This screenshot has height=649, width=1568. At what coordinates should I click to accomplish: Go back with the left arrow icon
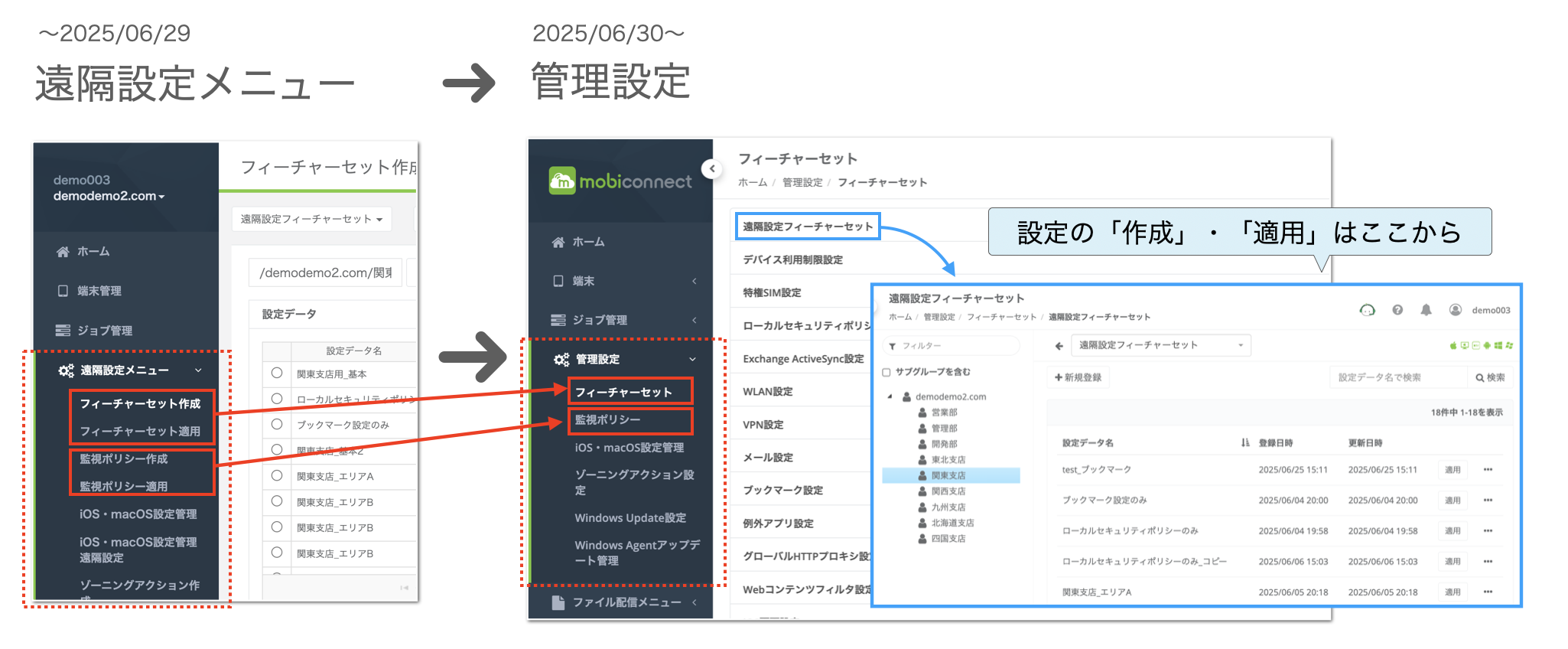click(x=1059, y=346)
